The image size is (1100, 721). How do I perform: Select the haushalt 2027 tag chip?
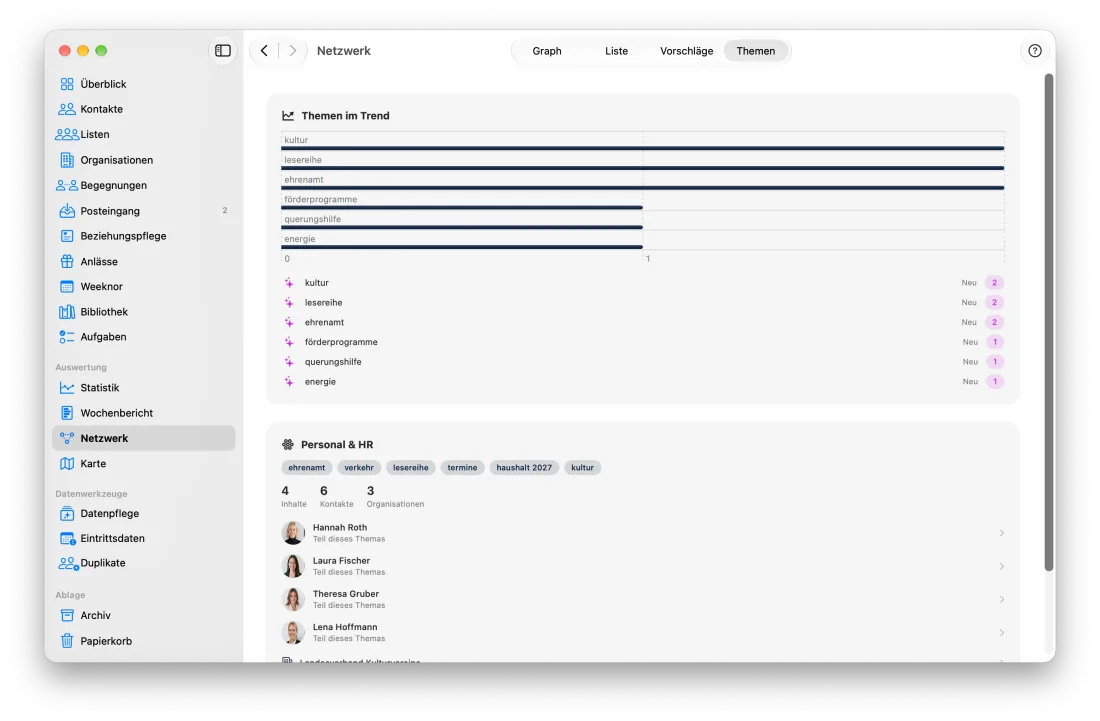524,468
